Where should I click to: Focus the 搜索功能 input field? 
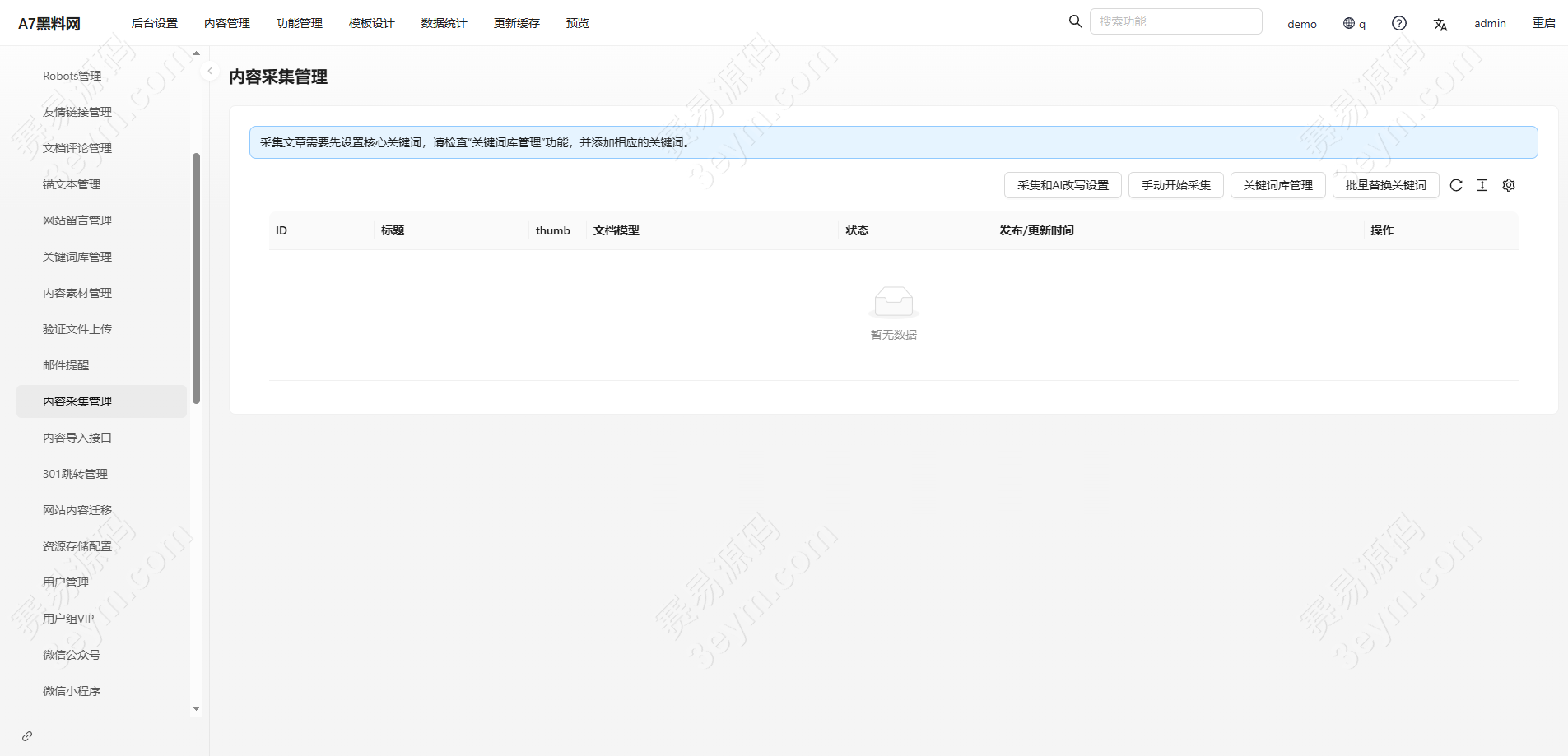1175,22
